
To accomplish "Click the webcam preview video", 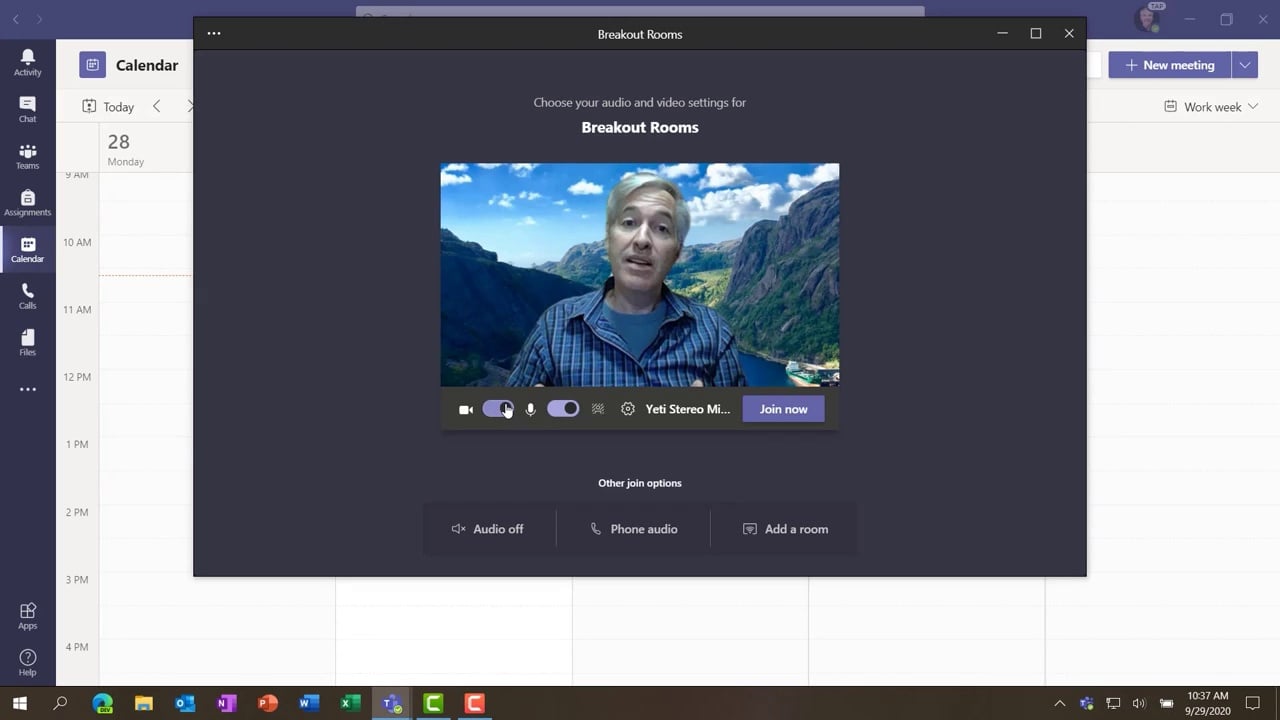I will tap(640, 275).
